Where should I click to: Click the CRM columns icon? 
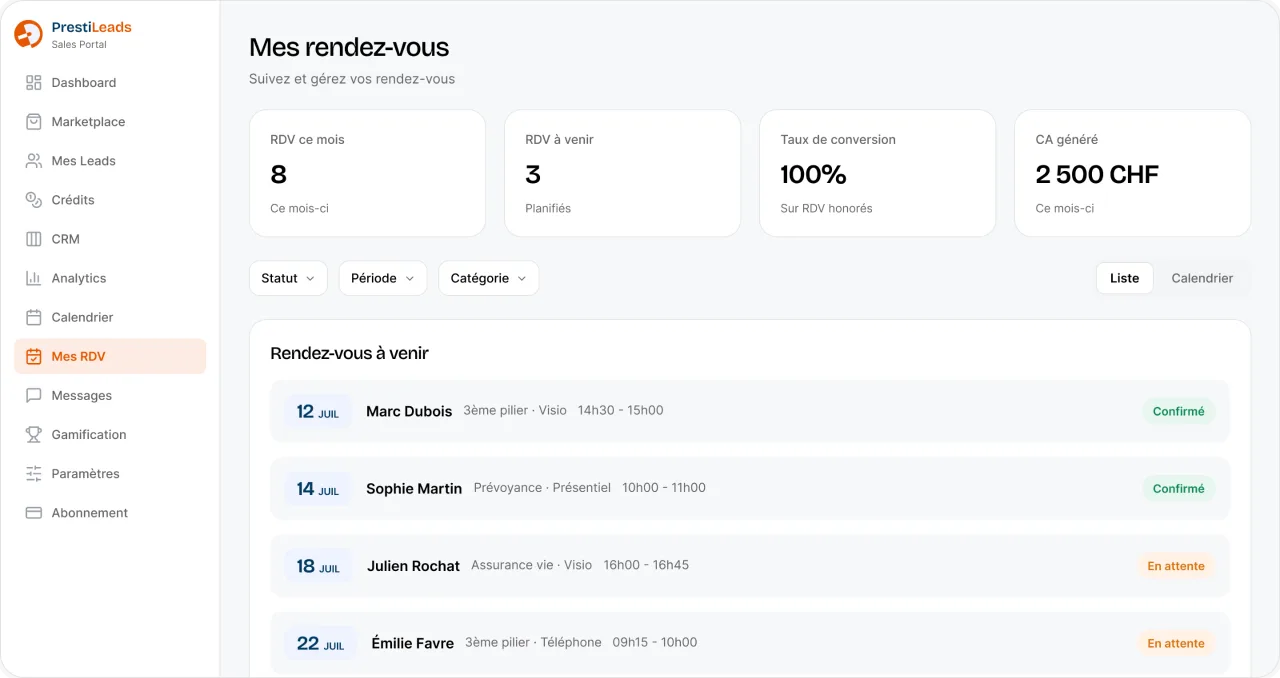click(33, 239)
